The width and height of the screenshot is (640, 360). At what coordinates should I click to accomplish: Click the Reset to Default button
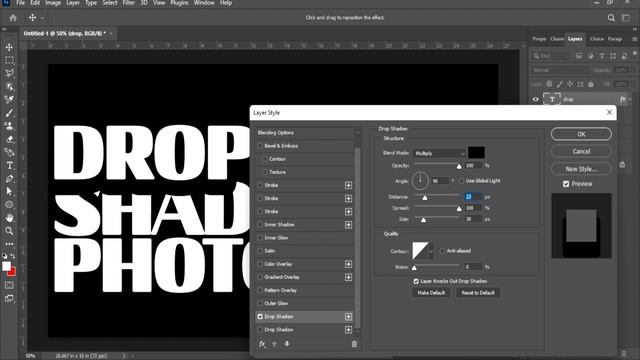click(x=478, y=293)
